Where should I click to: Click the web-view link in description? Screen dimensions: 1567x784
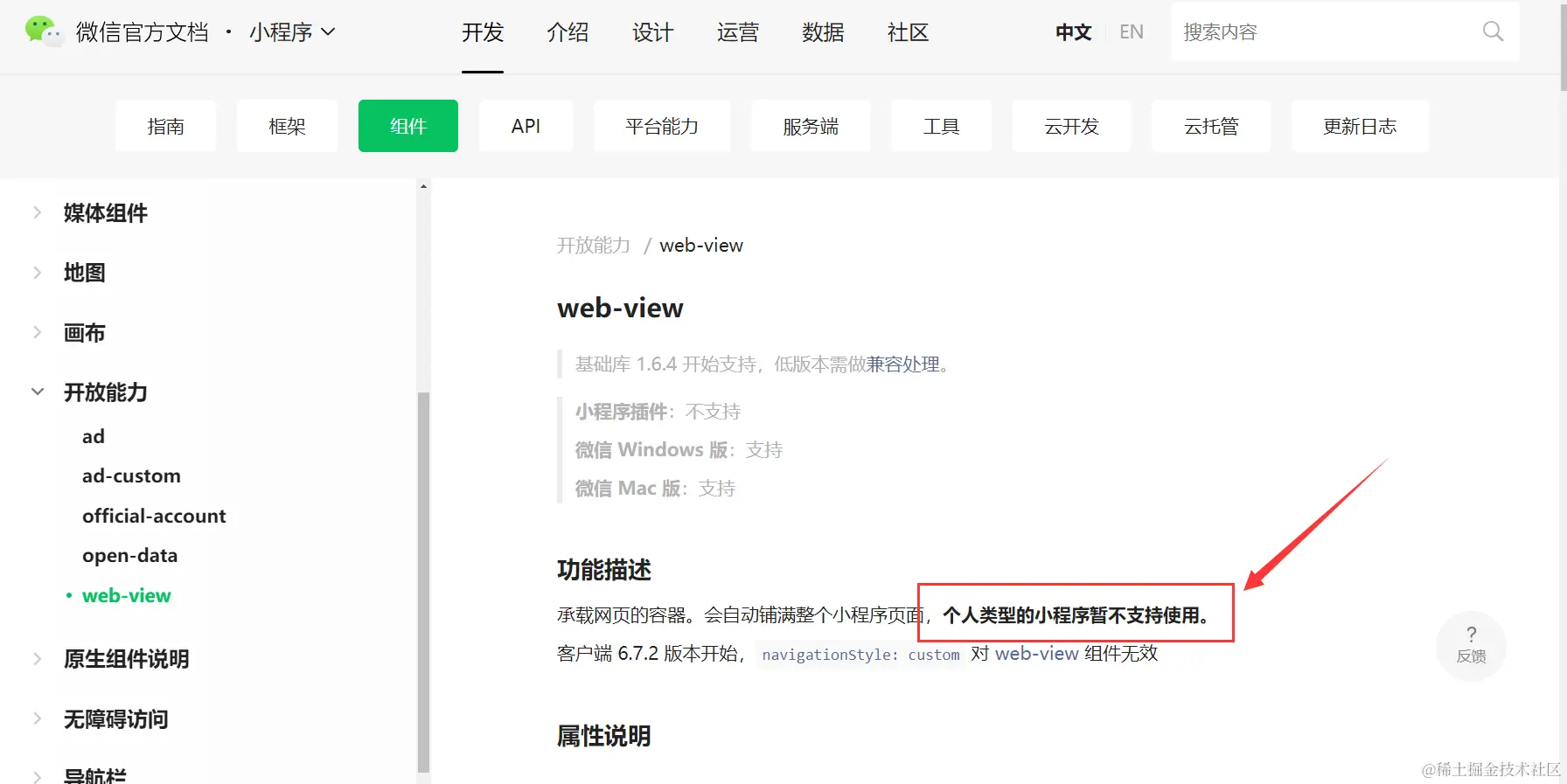pyautogui.click(x=1036, y=653)
